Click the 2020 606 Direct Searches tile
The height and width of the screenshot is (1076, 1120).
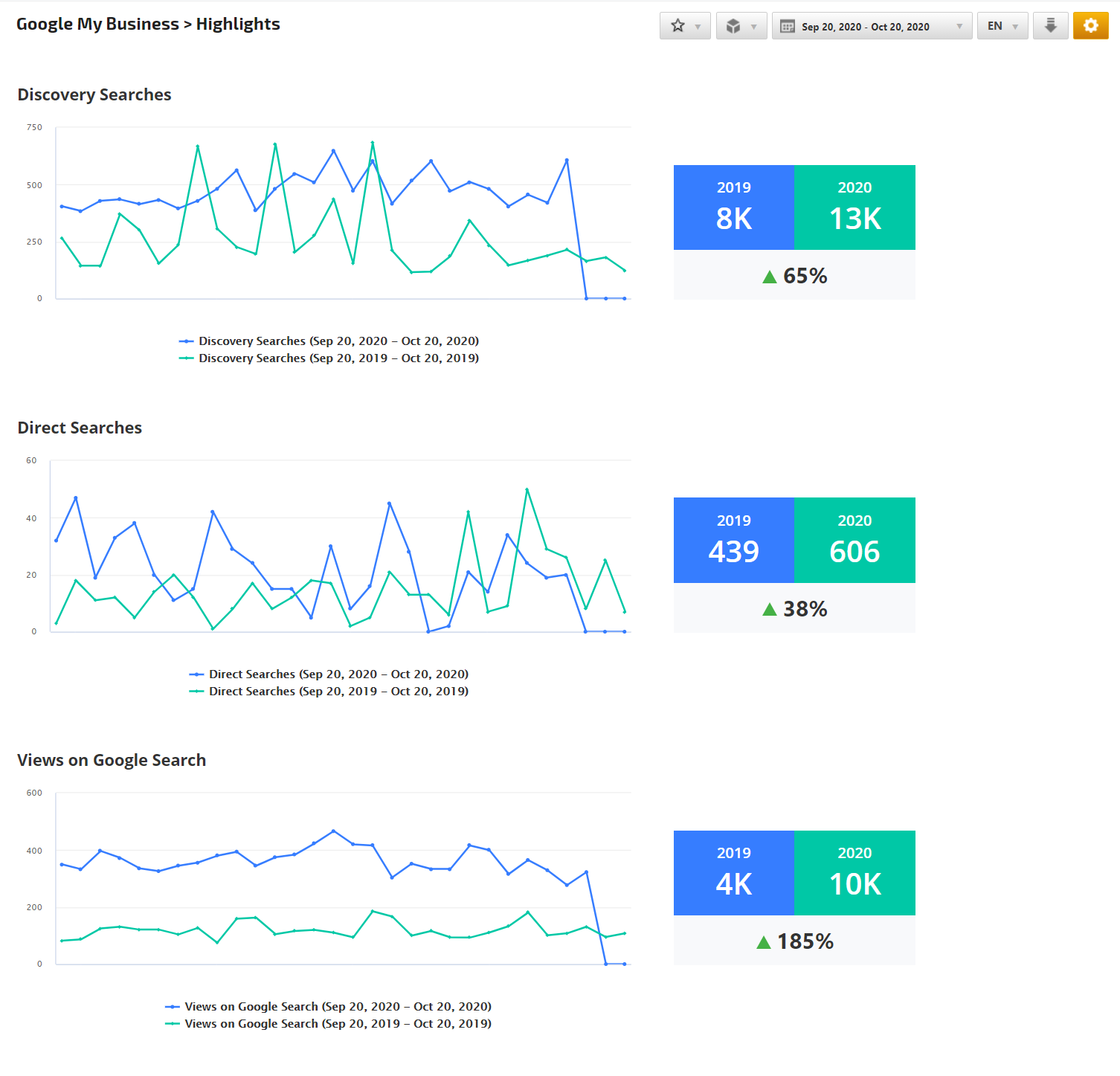tap(855, 541)
